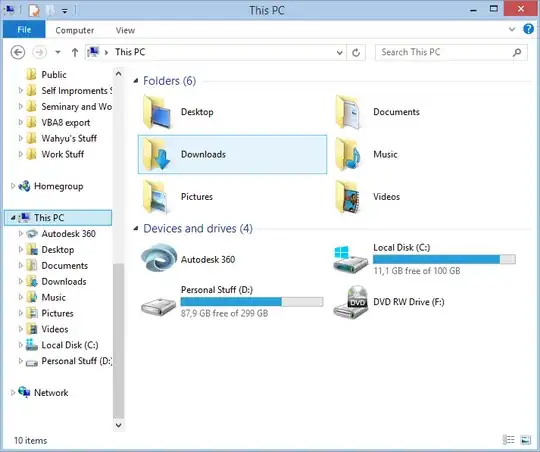Open the File menu
Screen dimensions: 540x452
[x=24, y=30]
